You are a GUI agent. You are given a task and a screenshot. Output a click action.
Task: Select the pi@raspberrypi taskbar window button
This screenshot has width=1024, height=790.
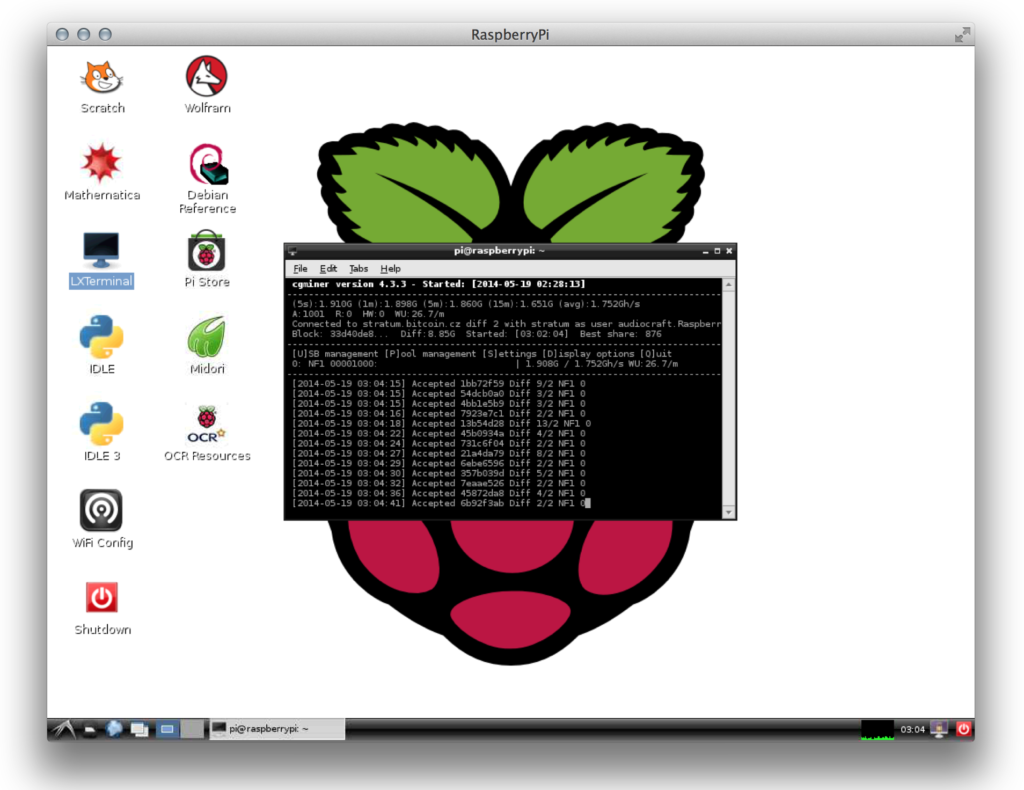click(277, 729)
